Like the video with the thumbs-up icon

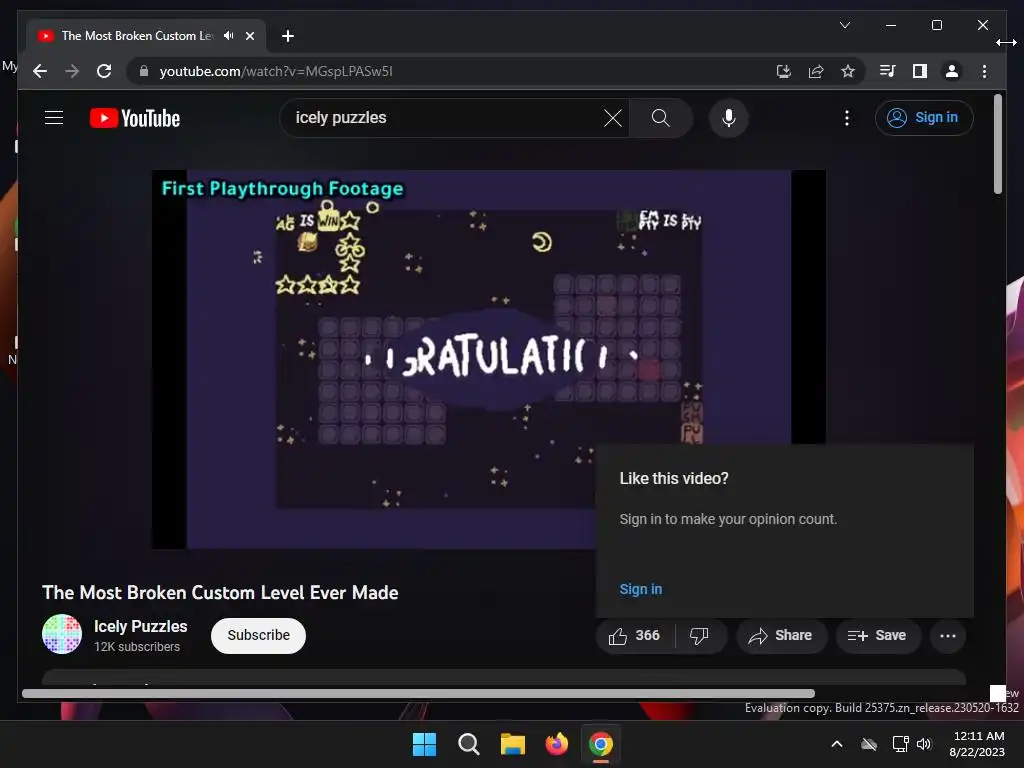[634, 635]
